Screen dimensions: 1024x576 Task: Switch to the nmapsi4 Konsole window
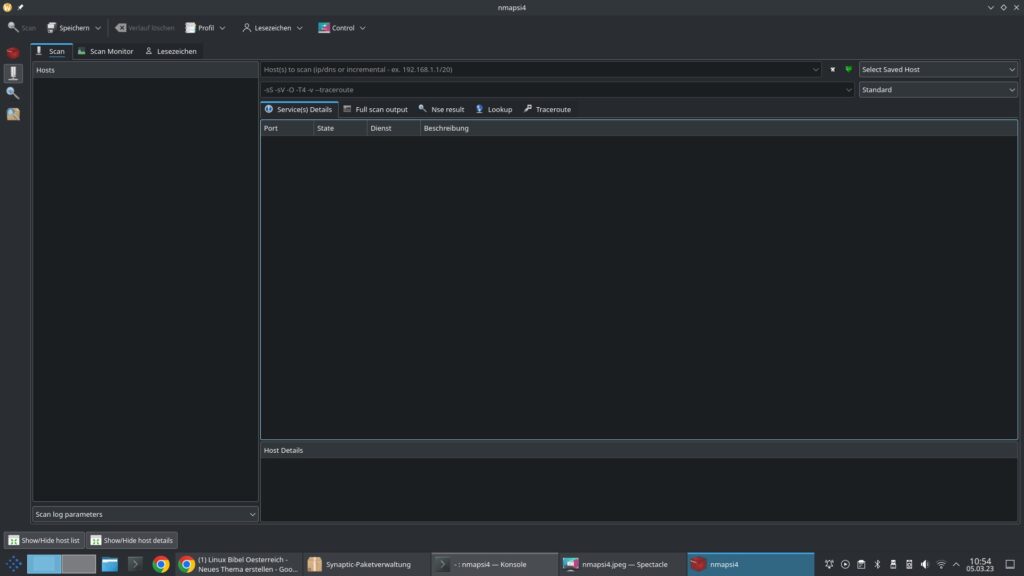494,564
